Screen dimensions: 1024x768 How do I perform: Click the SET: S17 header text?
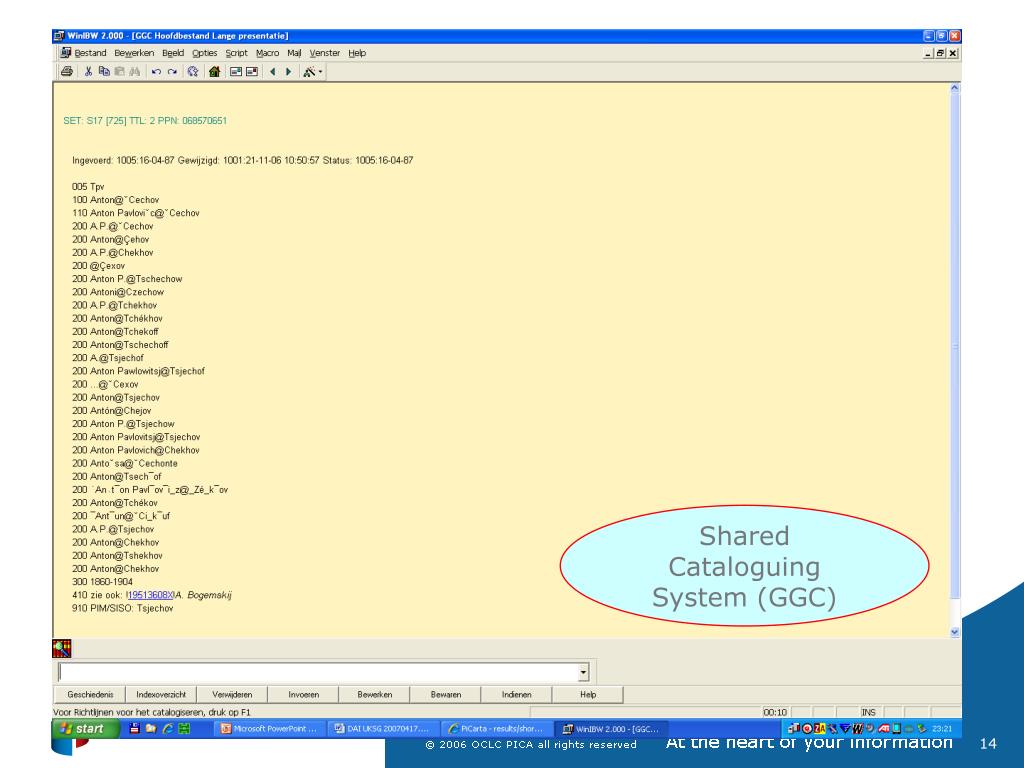pos(145,121)
